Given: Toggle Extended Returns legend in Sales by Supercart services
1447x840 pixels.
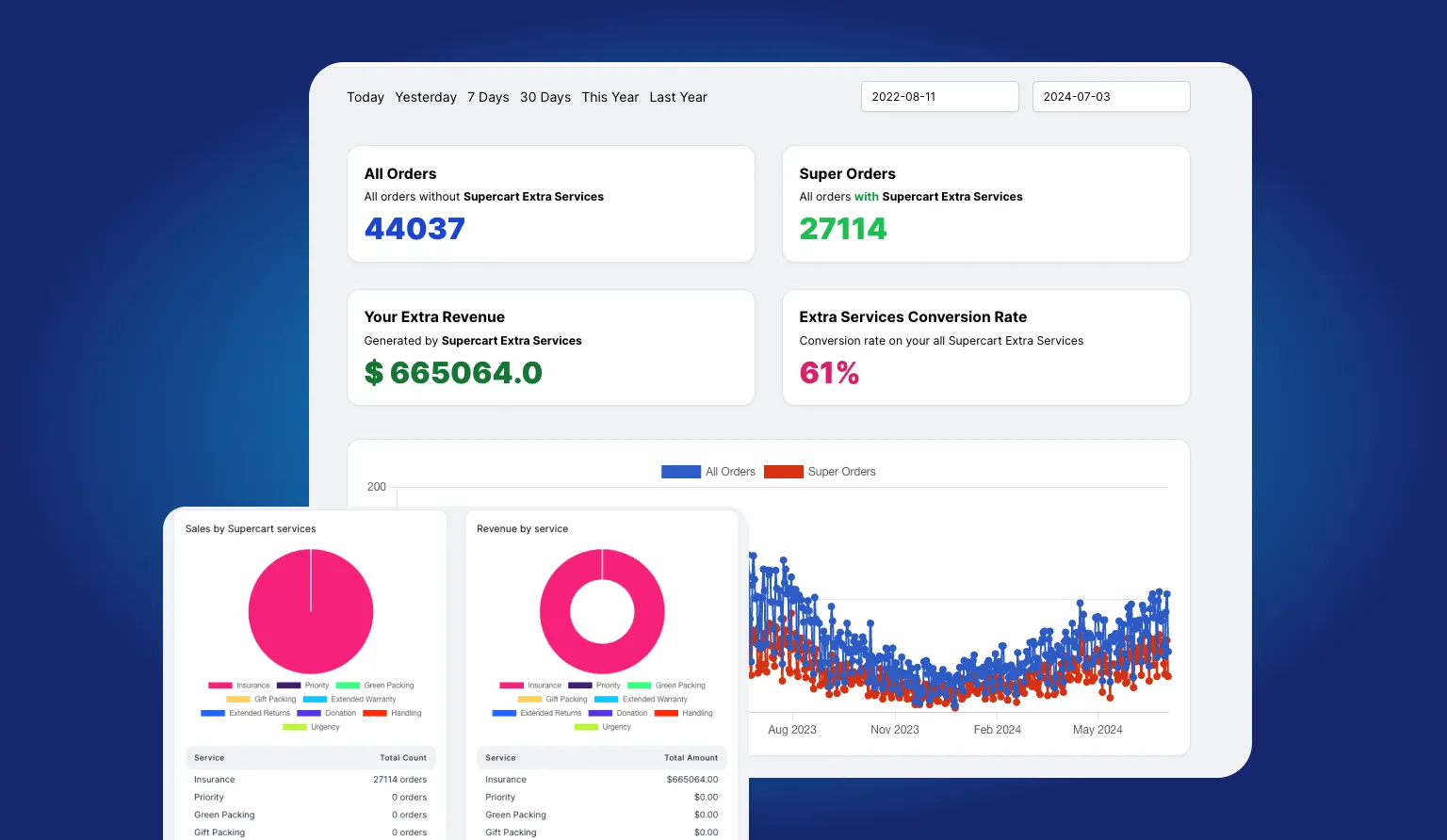Looking at the screenshot, I should (x=246, y=714).
